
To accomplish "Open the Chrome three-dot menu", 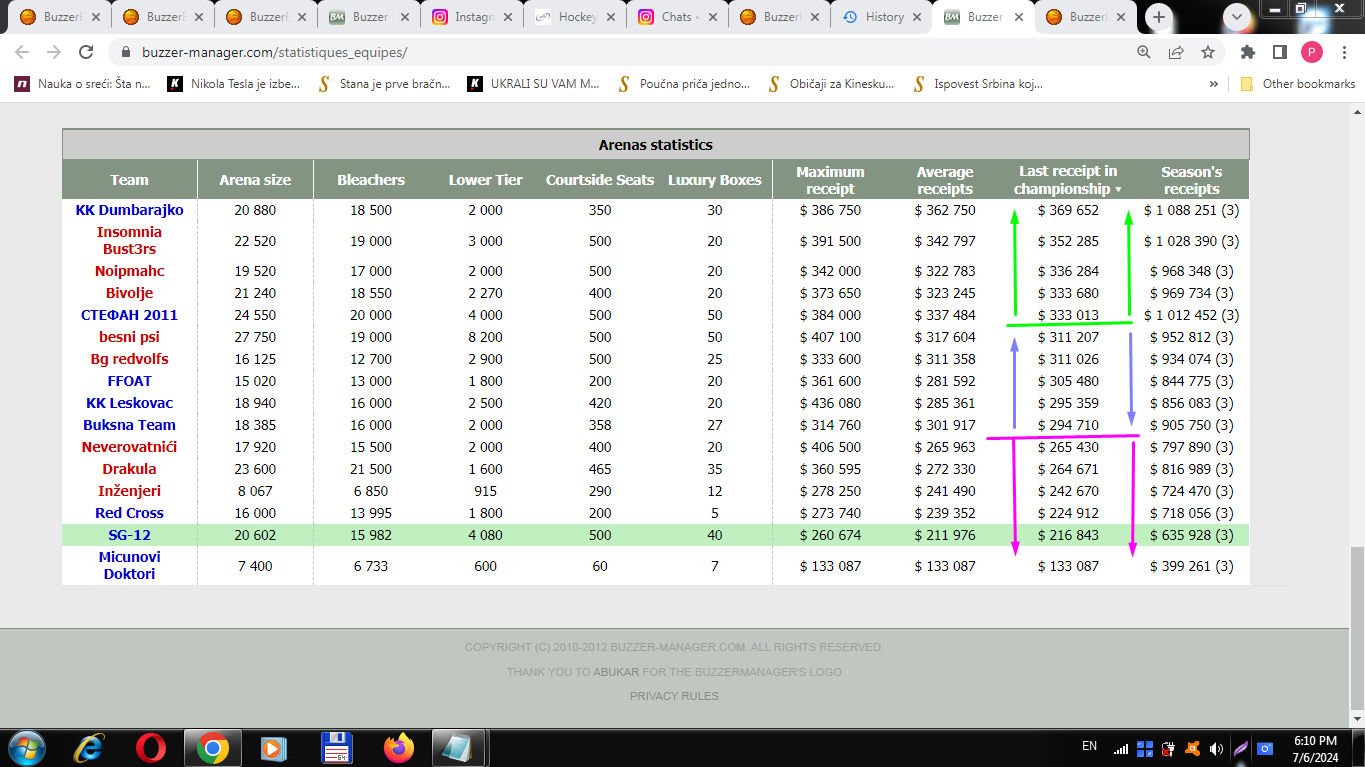I will coord(1343,52).
